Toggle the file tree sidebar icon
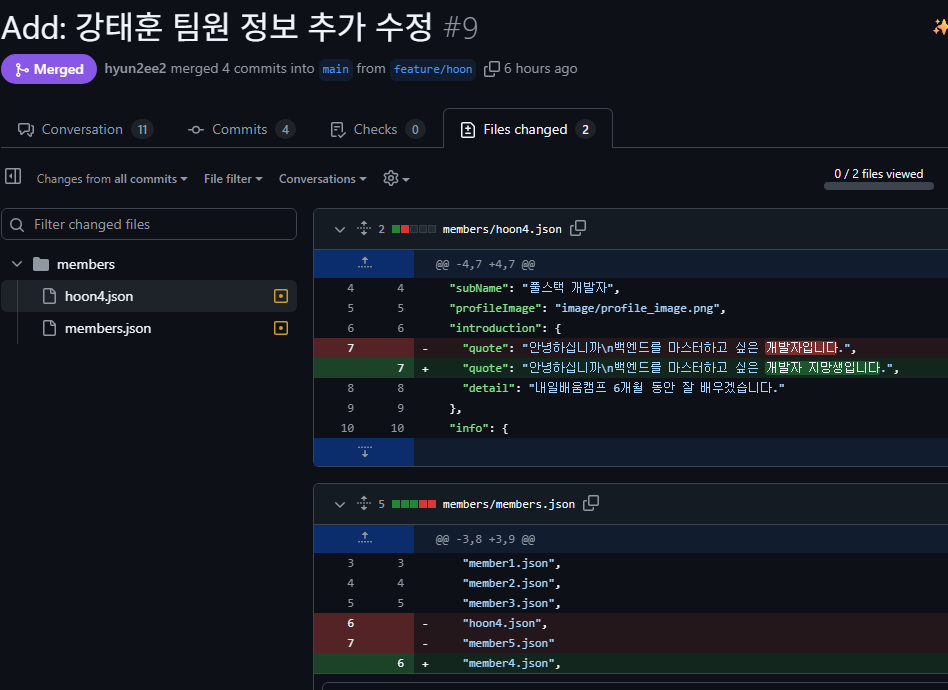 [x=13, y=176]
